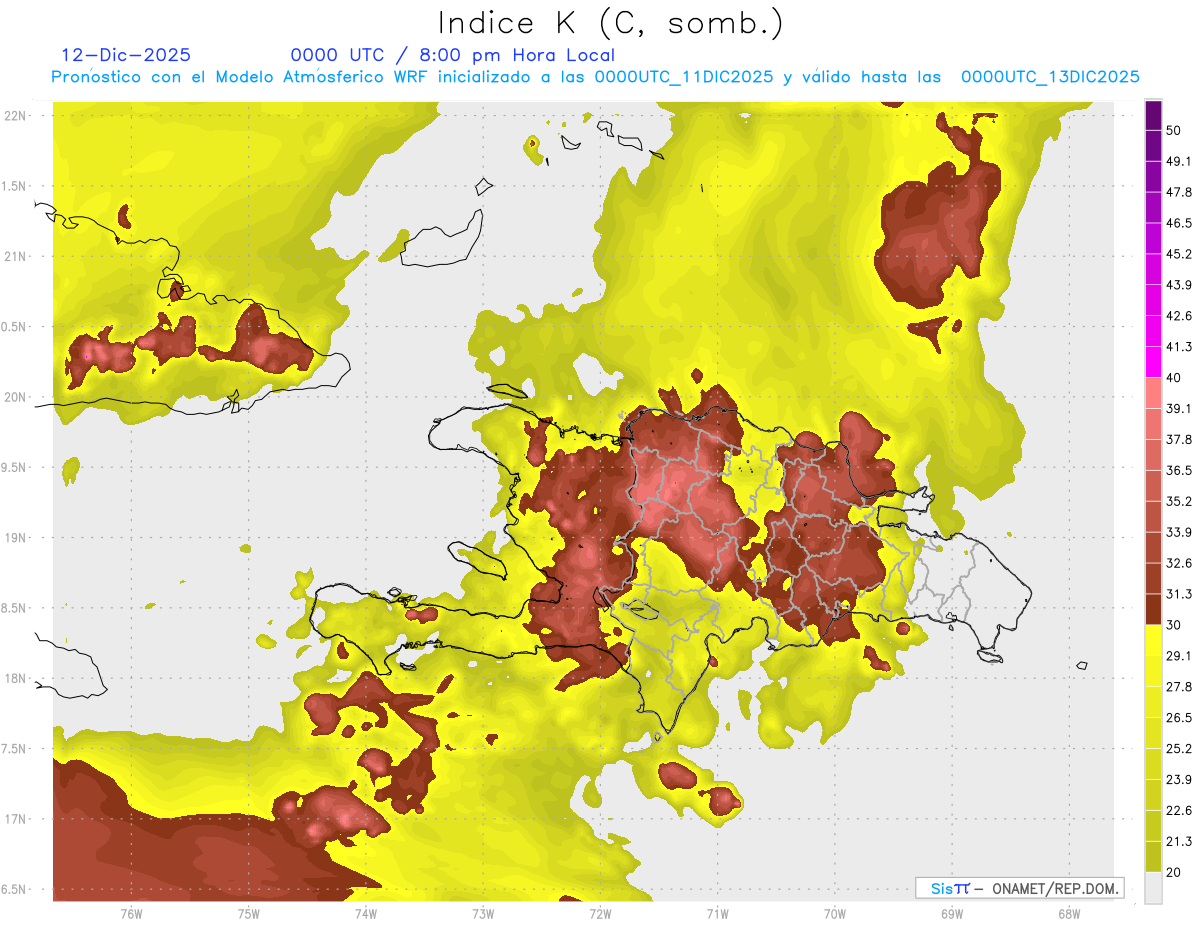The image size is (1200, 927).
Task: Click the colorbar label '41.3'
Action: click(1179, 347)
